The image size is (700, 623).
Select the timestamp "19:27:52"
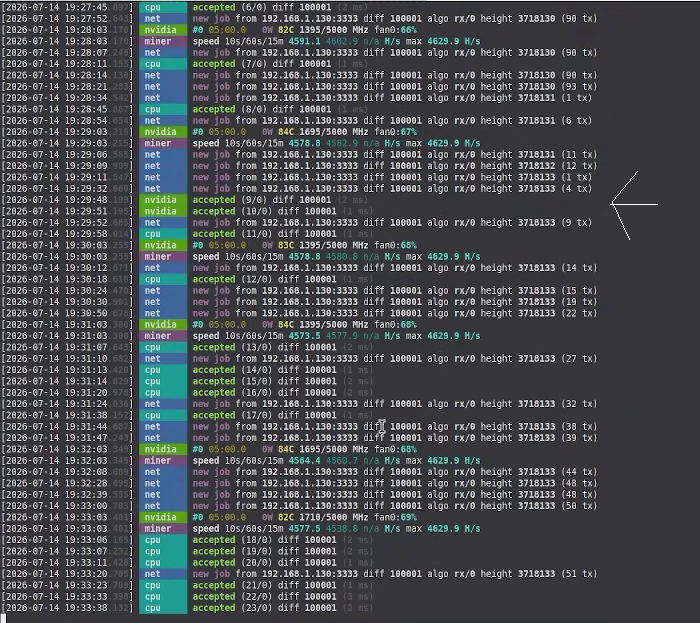click(86, 19)
